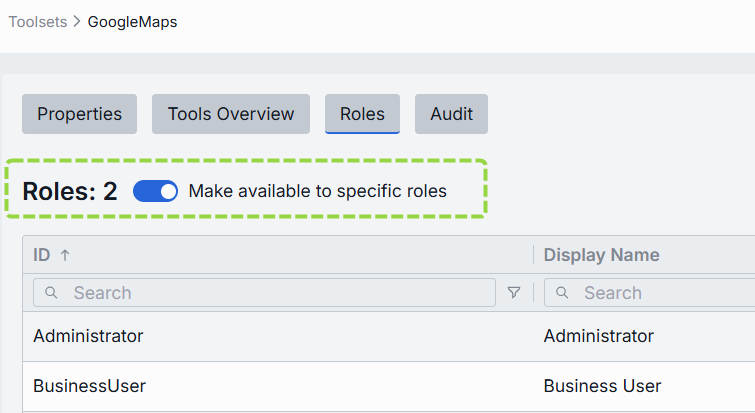Click the Administrator display name cell
Image resolution: width=755 pixels, height=413 pixels.
[x=598, y=336]
